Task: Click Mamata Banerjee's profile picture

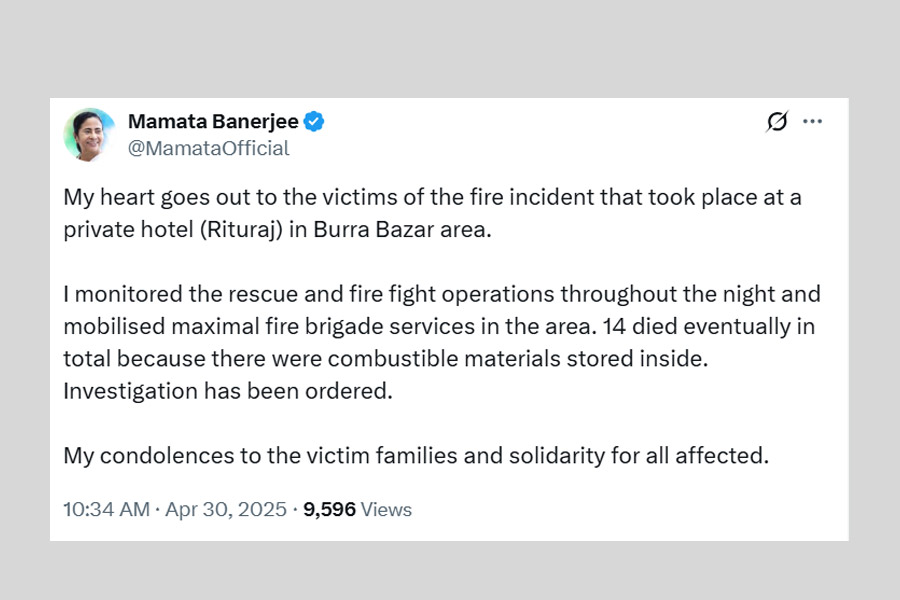Action: [x=89, y=134]
